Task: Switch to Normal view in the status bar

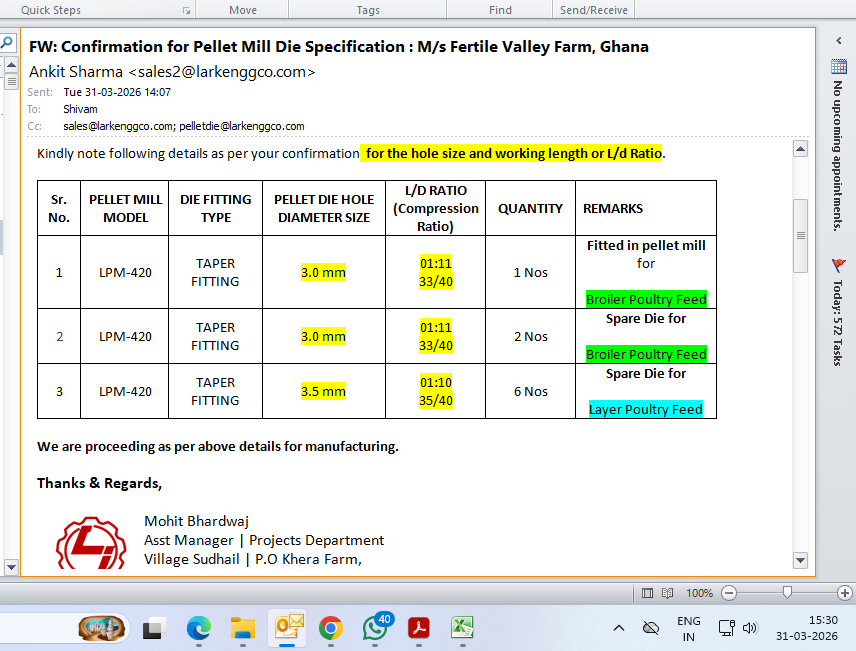Action: click(x=648, y=593)
